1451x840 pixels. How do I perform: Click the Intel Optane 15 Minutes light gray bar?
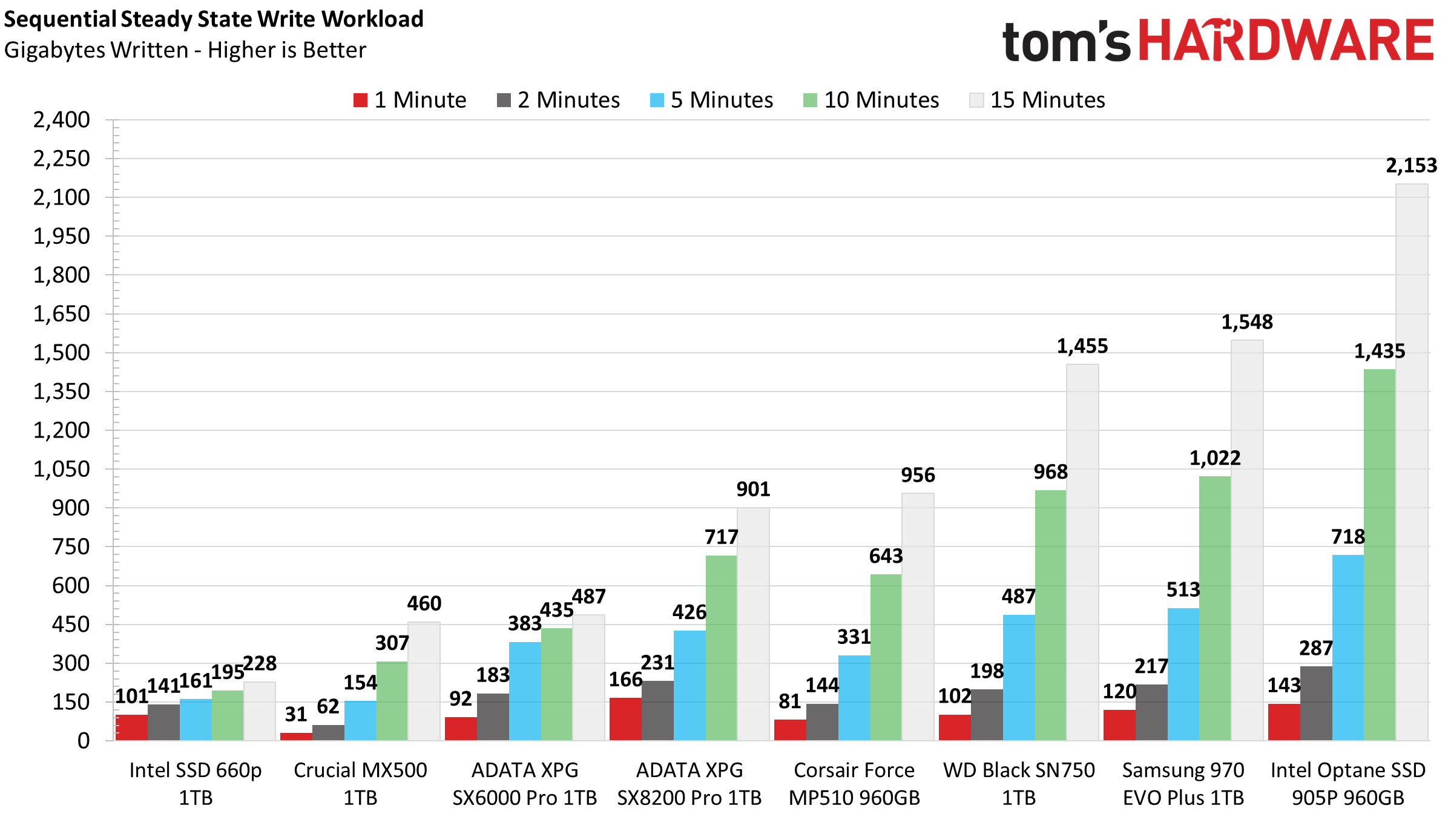(1412, 462)
